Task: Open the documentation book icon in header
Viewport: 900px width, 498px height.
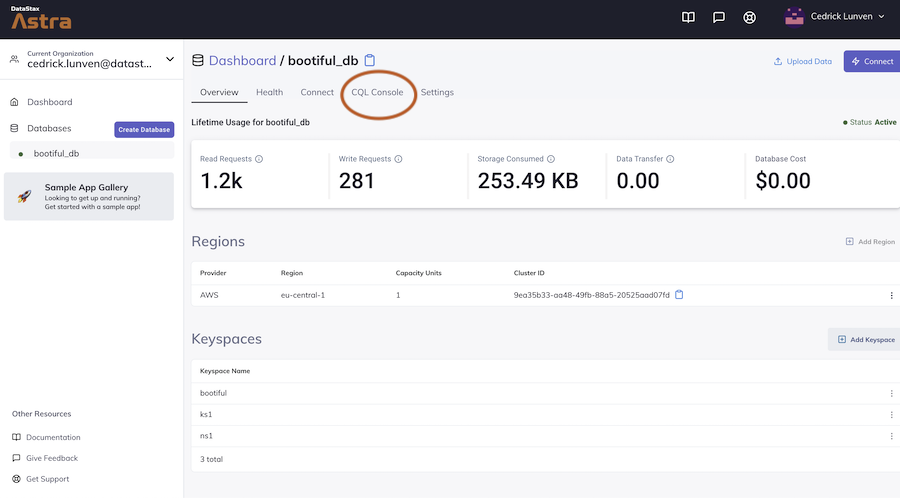Action: point(688,17)
